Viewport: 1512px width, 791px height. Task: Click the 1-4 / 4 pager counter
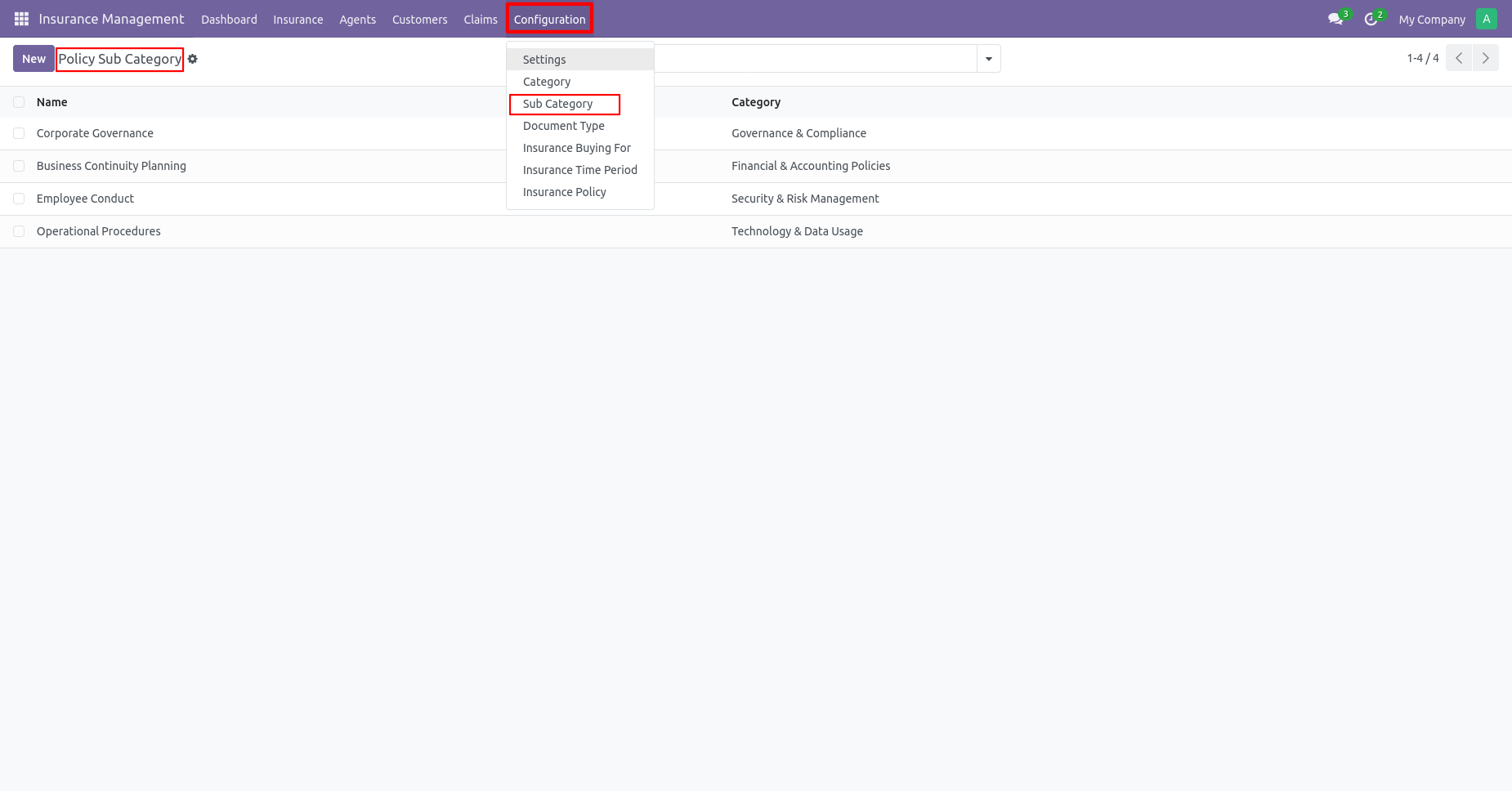coord(1423,58)
